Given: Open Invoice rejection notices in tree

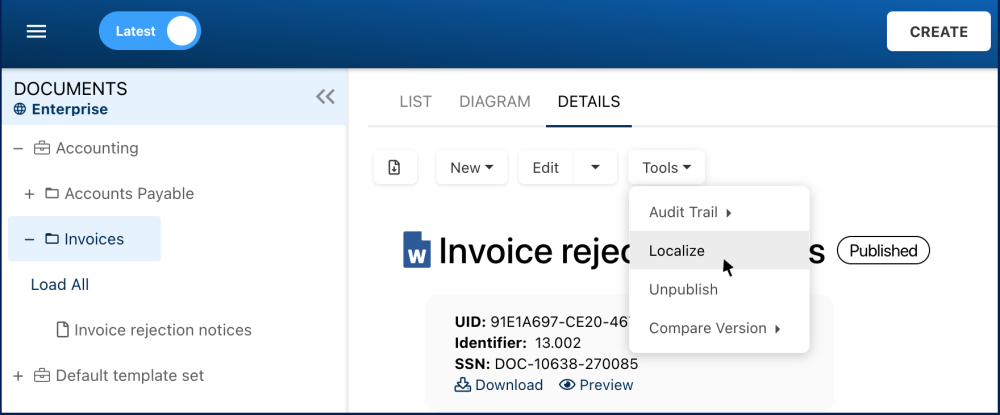Looking at the screenshot, I should (163, 330).
